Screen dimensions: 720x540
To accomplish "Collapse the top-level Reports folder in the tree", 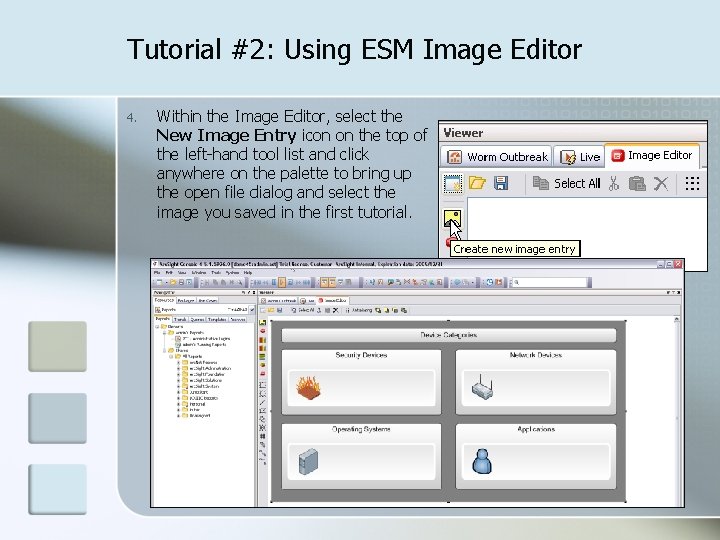I will [x=157, y=326].
